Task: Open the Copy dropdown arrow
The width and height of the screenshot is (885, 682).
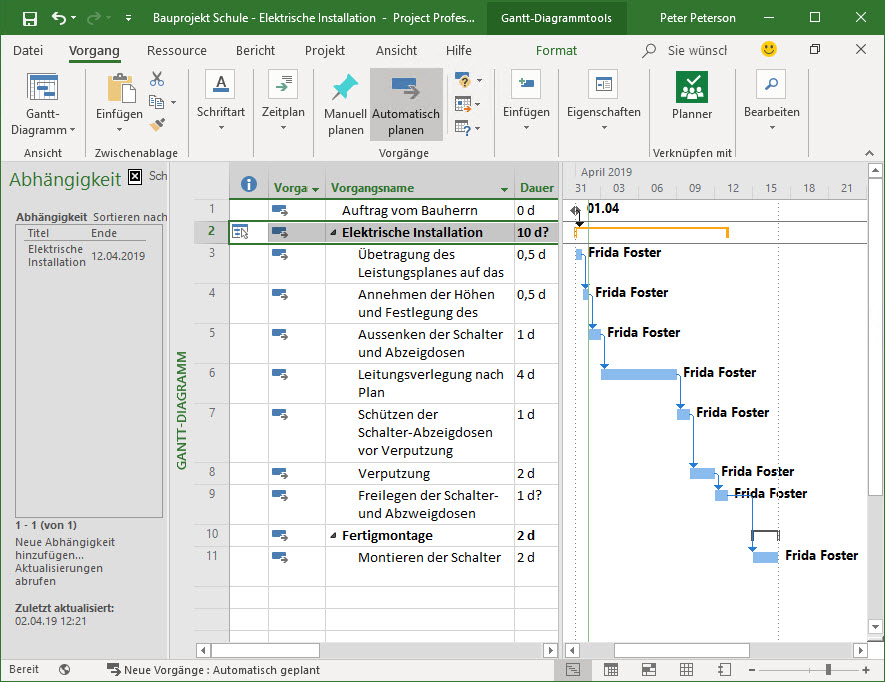Action: pyautogui.click(x=173, y=103)
